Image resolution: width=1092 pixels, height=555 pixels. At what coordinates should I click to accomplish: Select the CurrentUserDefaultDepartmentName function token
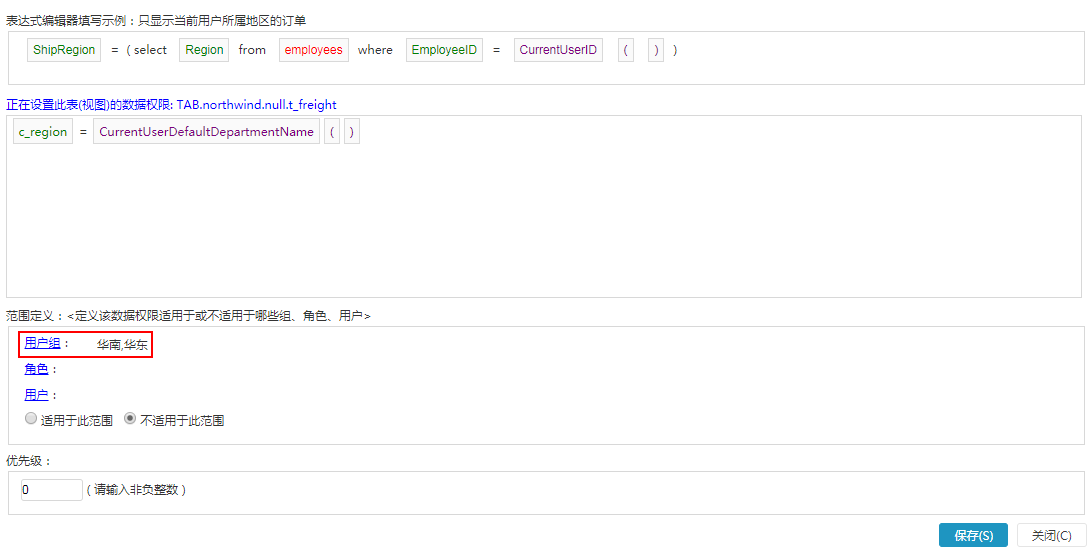pyautogui.click(x=206, y=132)
